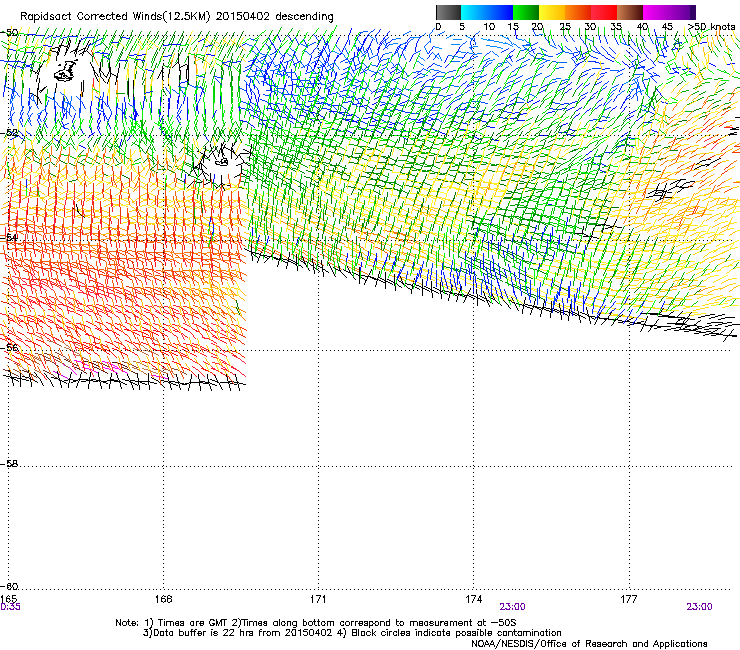The height and width of the screenshot is (650, 740).
Task: Click the -50 latitude axis label
Action: pos(9,33)
